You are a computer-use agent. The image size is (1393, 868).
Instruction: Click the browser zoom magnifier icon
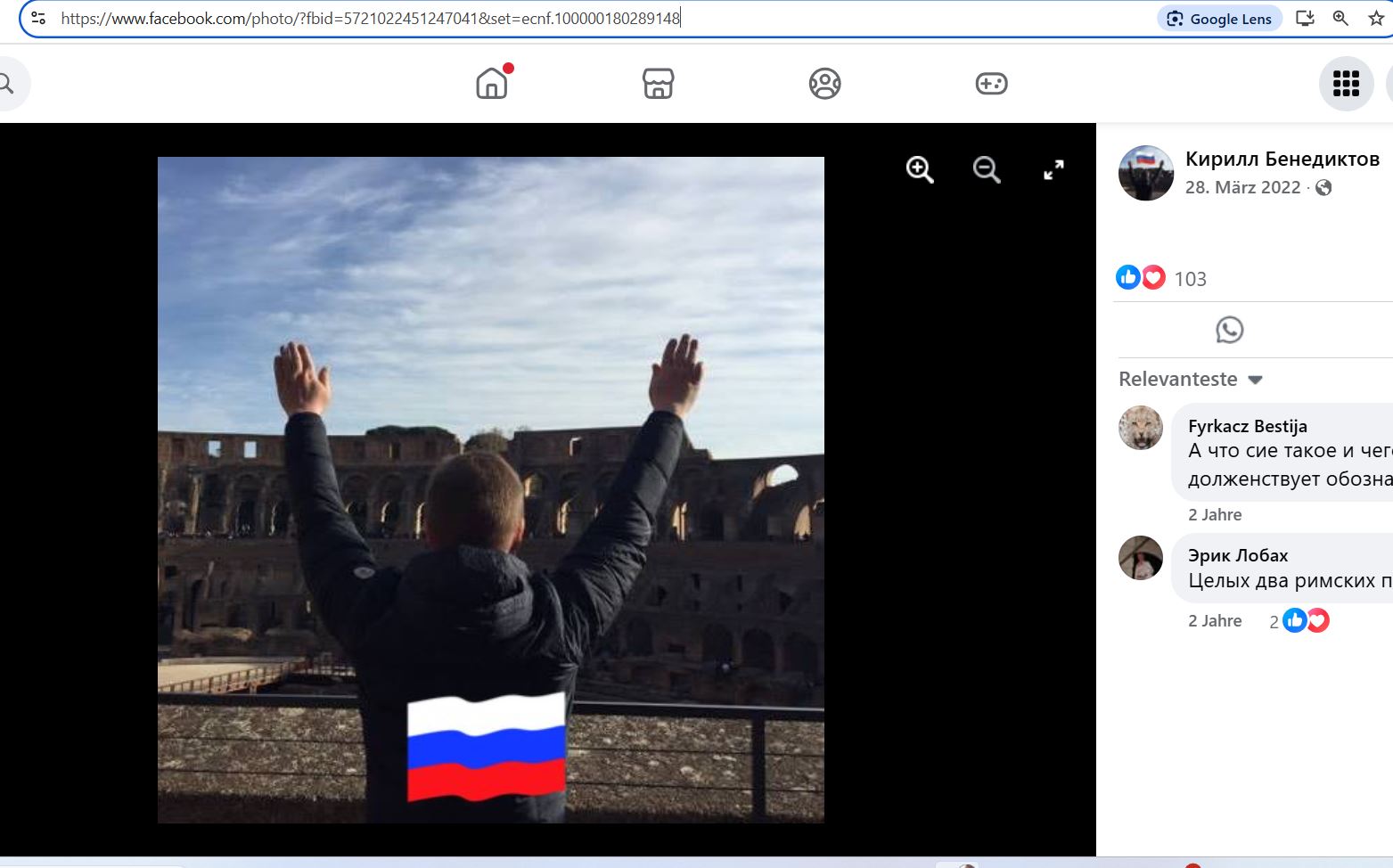click(x=1340, y=19)
